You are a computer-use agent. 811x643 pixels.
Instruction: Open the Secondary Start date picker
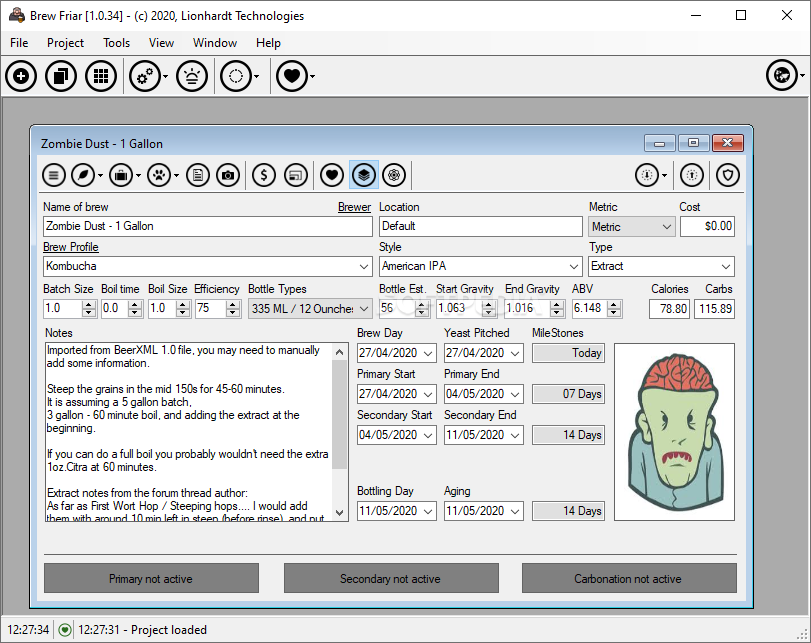tap(428, 435)
